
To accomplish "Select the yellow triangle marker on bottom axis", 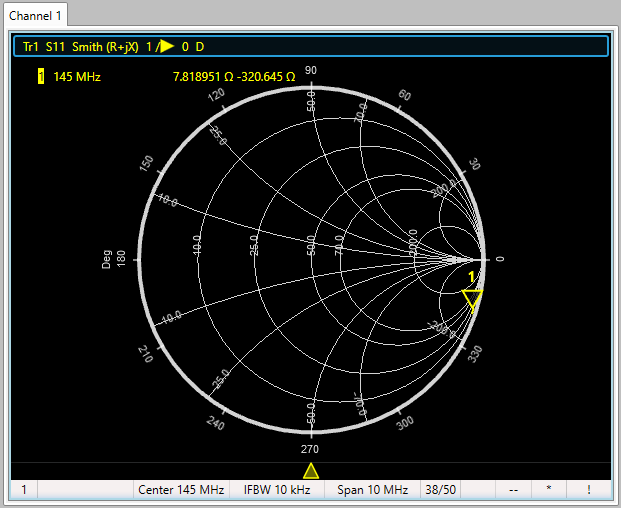I will [x=311, y=470].
